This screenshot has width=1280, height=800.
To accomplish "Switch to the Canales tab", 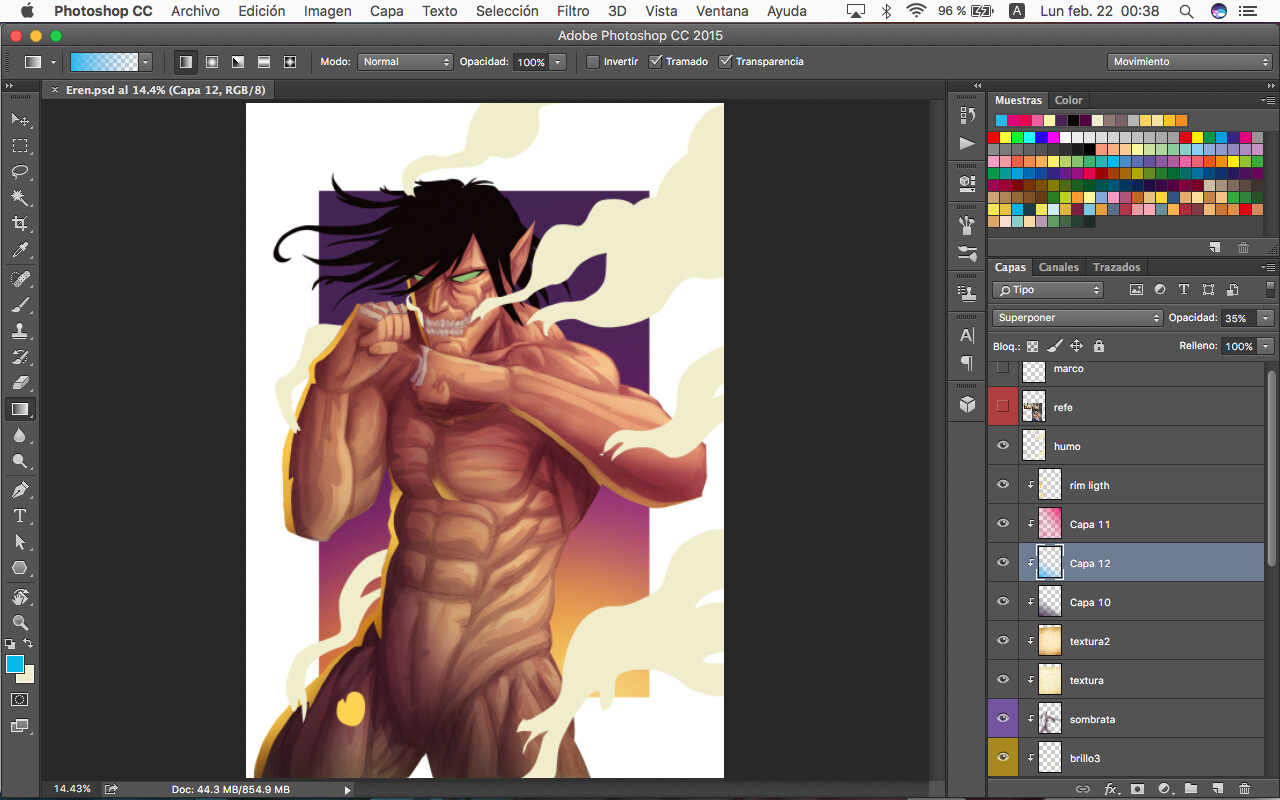I will tap(1058, 267).
